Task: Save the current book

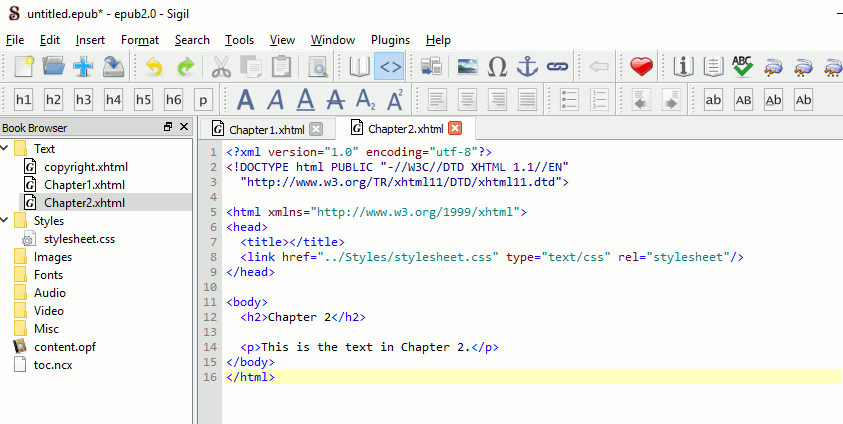Action: (x=113, y=67)
